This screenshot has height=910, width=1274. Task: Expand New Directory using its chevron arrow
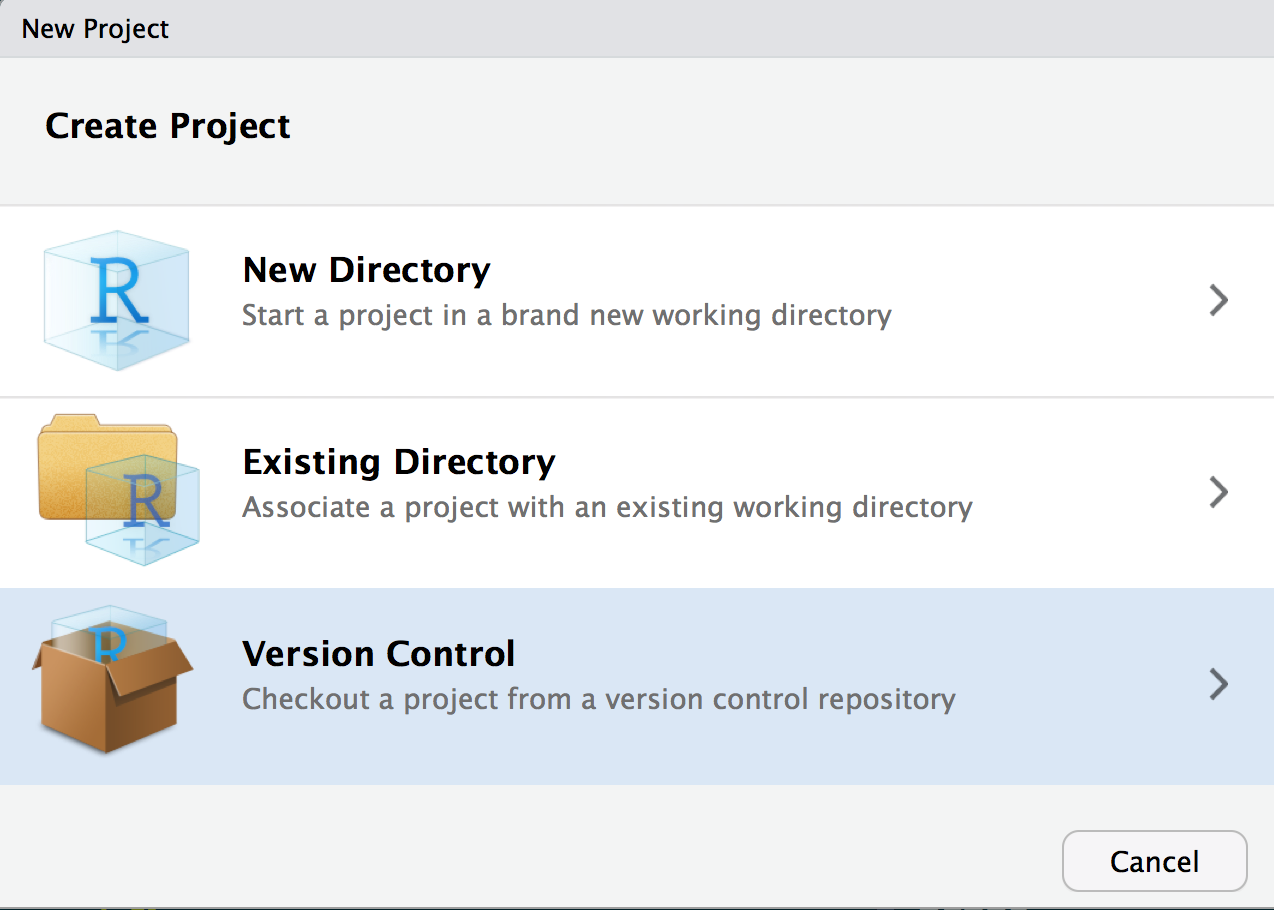point(1218,300)
